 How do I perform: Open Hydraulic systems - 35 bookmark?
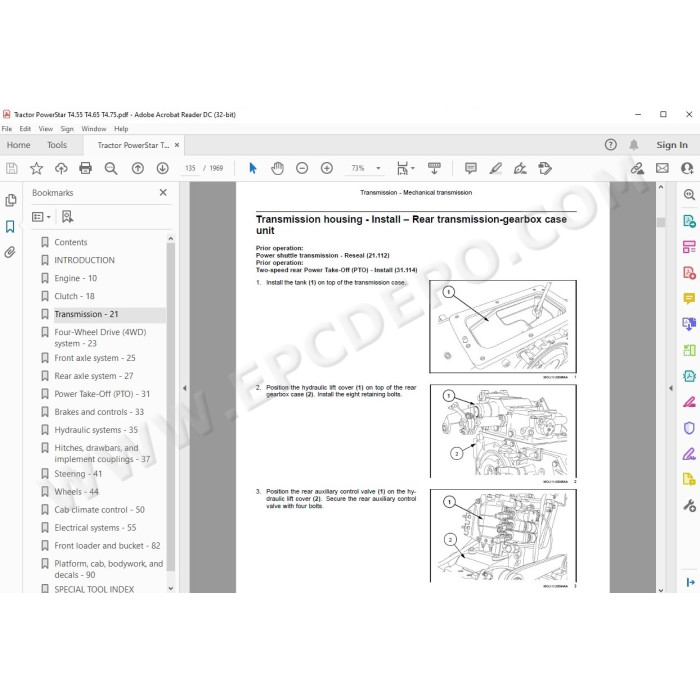pos(96,430)
